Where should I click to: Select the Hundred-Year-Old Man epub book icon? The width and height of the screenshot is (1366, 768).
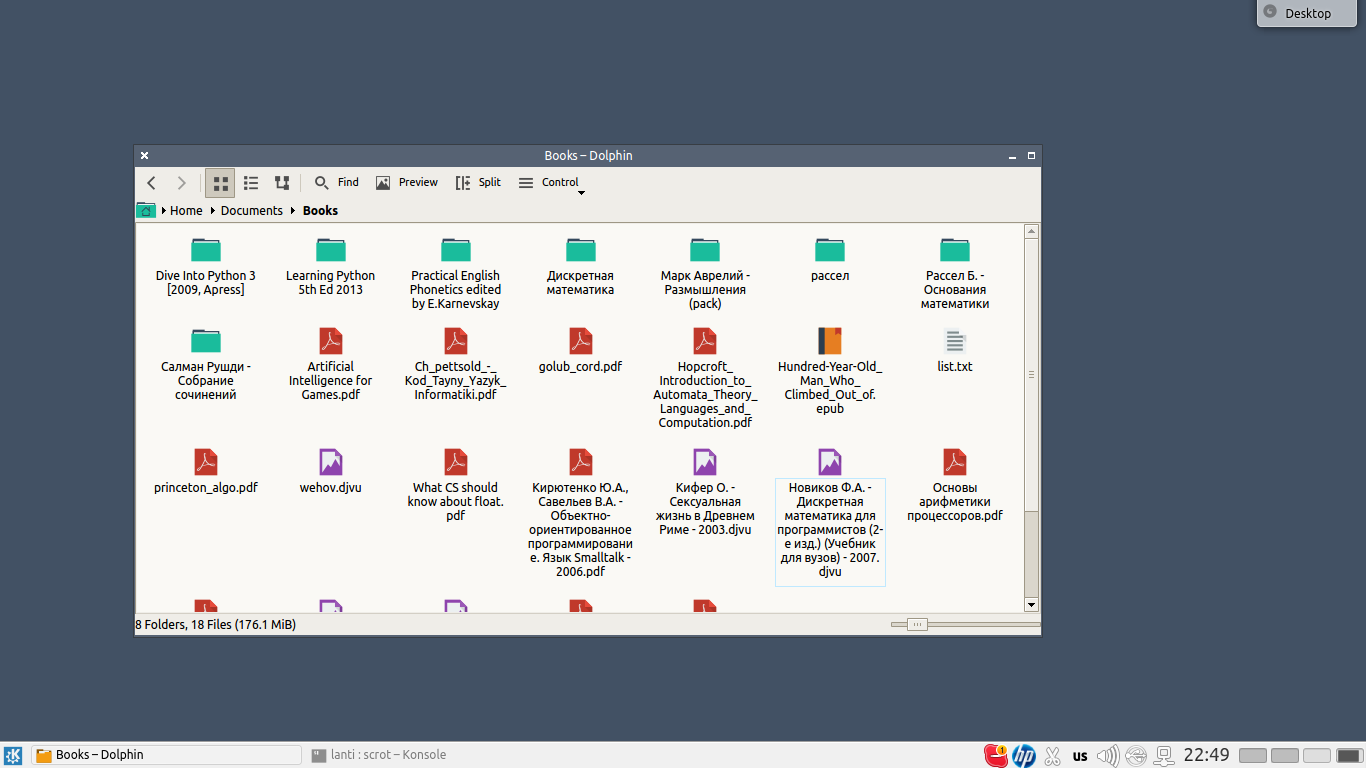point(830,341)
